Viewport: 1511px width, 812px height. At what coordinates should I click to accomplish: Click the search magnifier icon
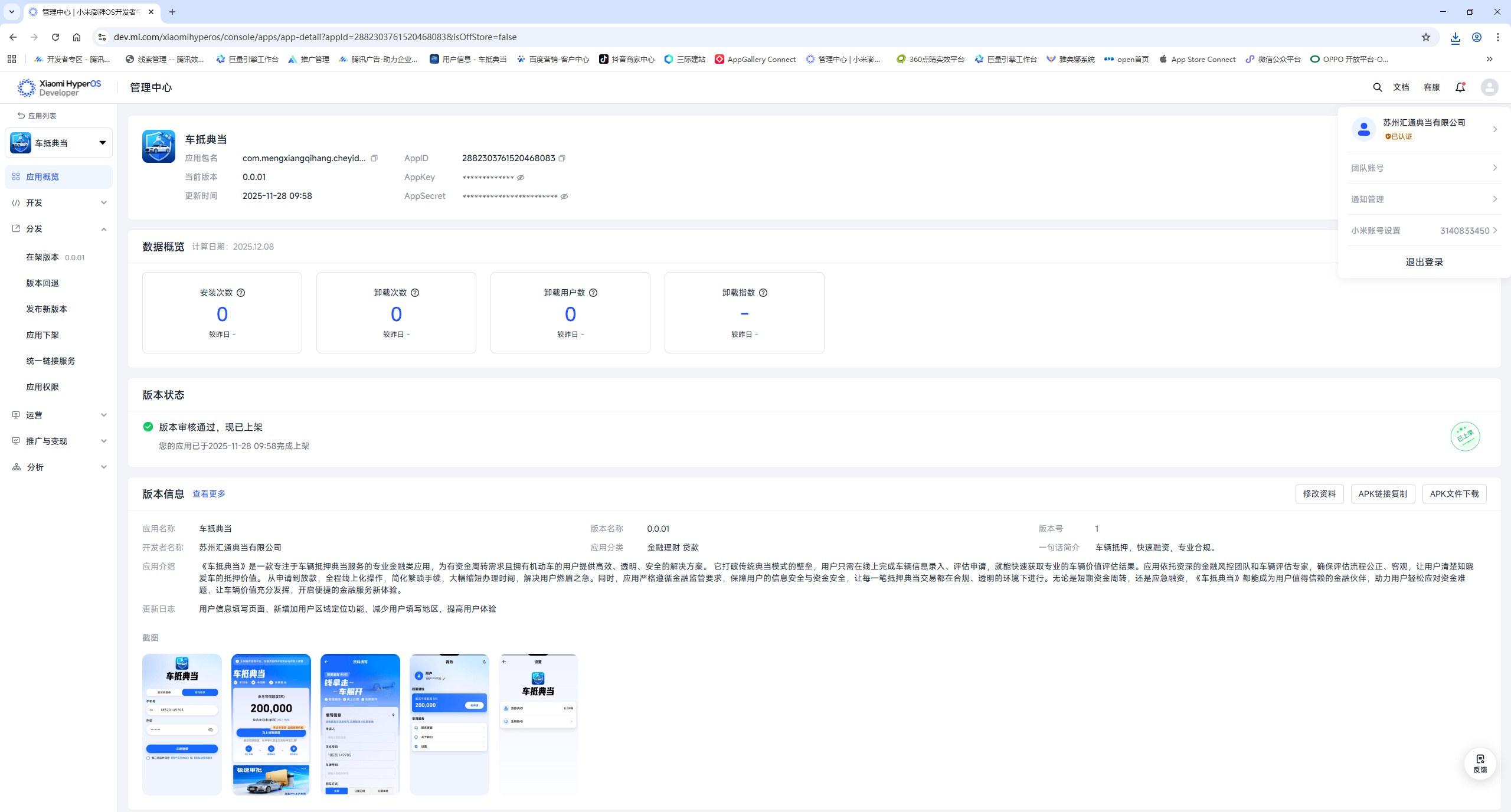(x=1377, y=87)
